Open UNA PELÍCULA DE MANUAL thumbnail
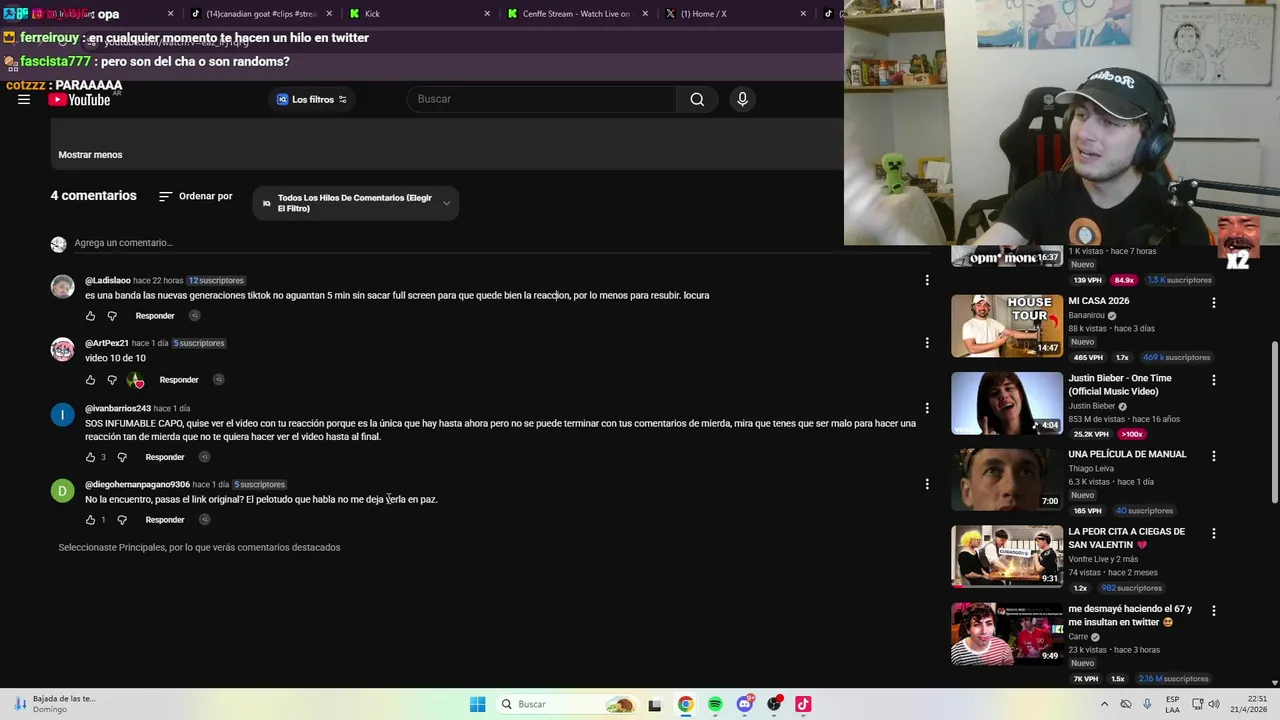Image resolution: width=1280 pixels, height=720 pixels. [x=1007, y=479]
